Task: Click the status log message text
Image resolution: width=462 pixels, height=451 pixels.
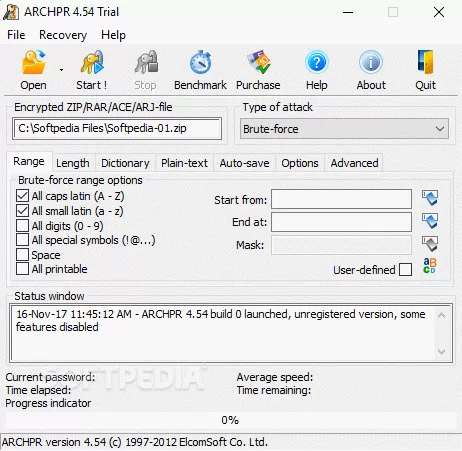Action: (x=221, y=320)
